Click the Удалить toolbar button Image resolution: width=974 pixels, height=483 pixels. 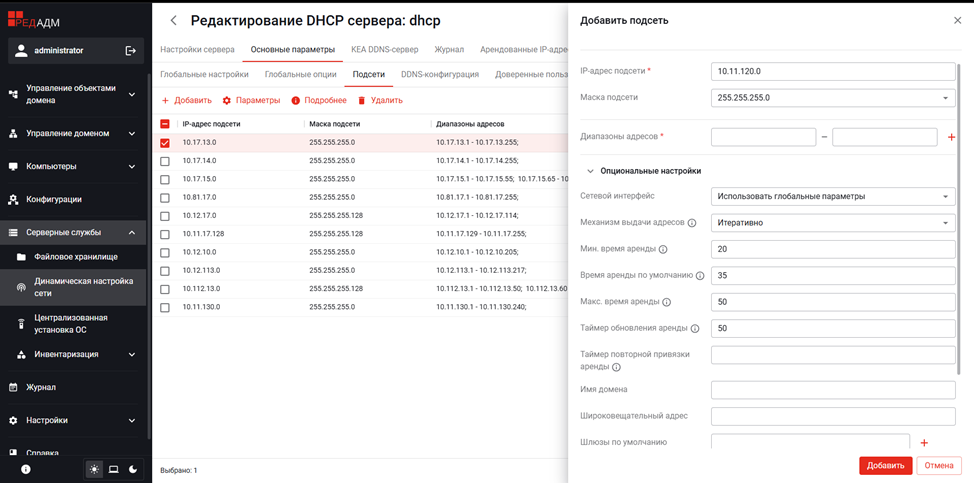(380, 100)
